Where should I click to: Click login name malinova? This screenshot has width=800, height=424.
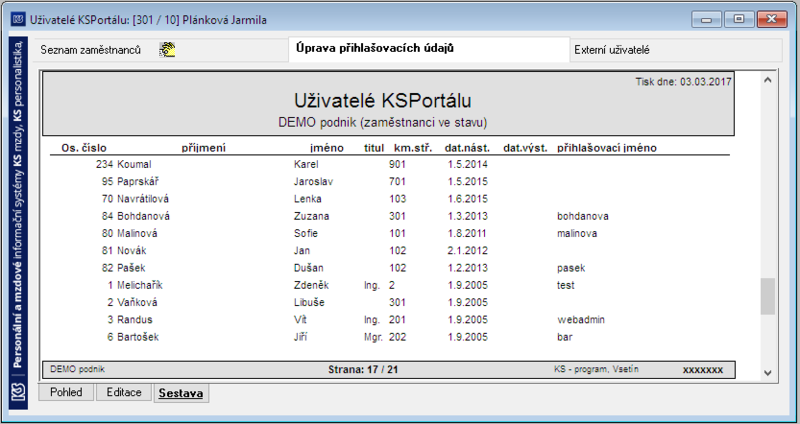click(x=577, y=234)
